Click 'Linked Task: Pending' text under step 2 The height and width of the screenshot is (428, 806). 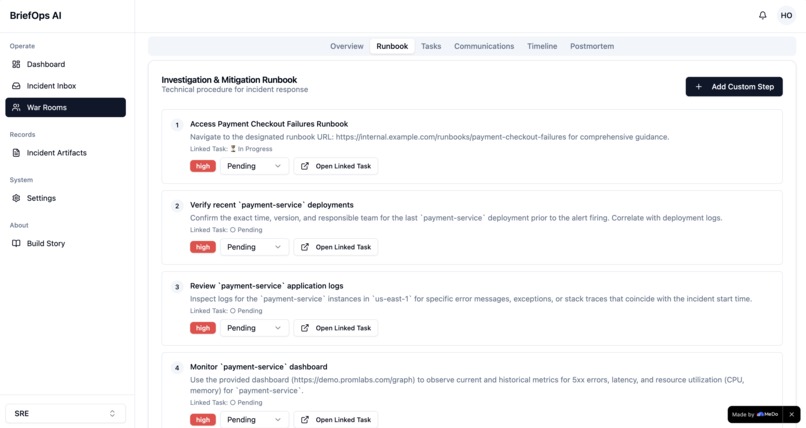(x=226, y=230)
